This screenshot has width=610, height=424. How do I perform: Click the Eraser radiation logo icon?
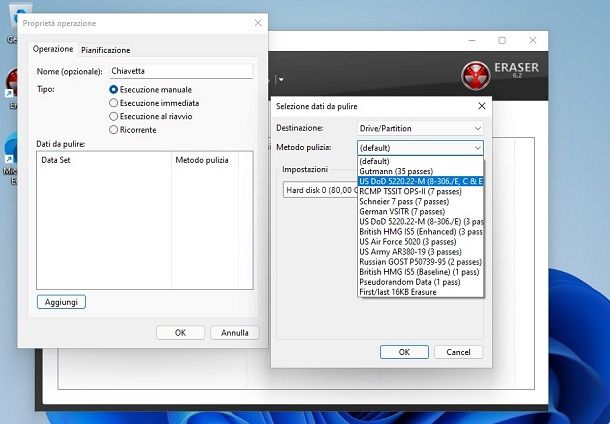tap(476, 75)
